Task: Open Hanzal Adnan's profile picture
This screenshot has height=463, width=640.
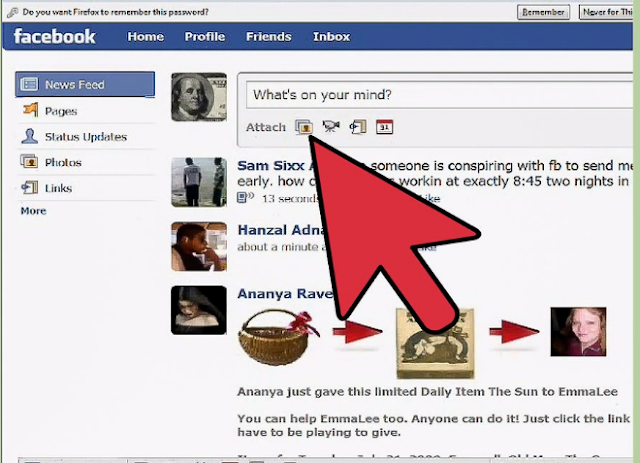Action: click(x=199, y=247)
